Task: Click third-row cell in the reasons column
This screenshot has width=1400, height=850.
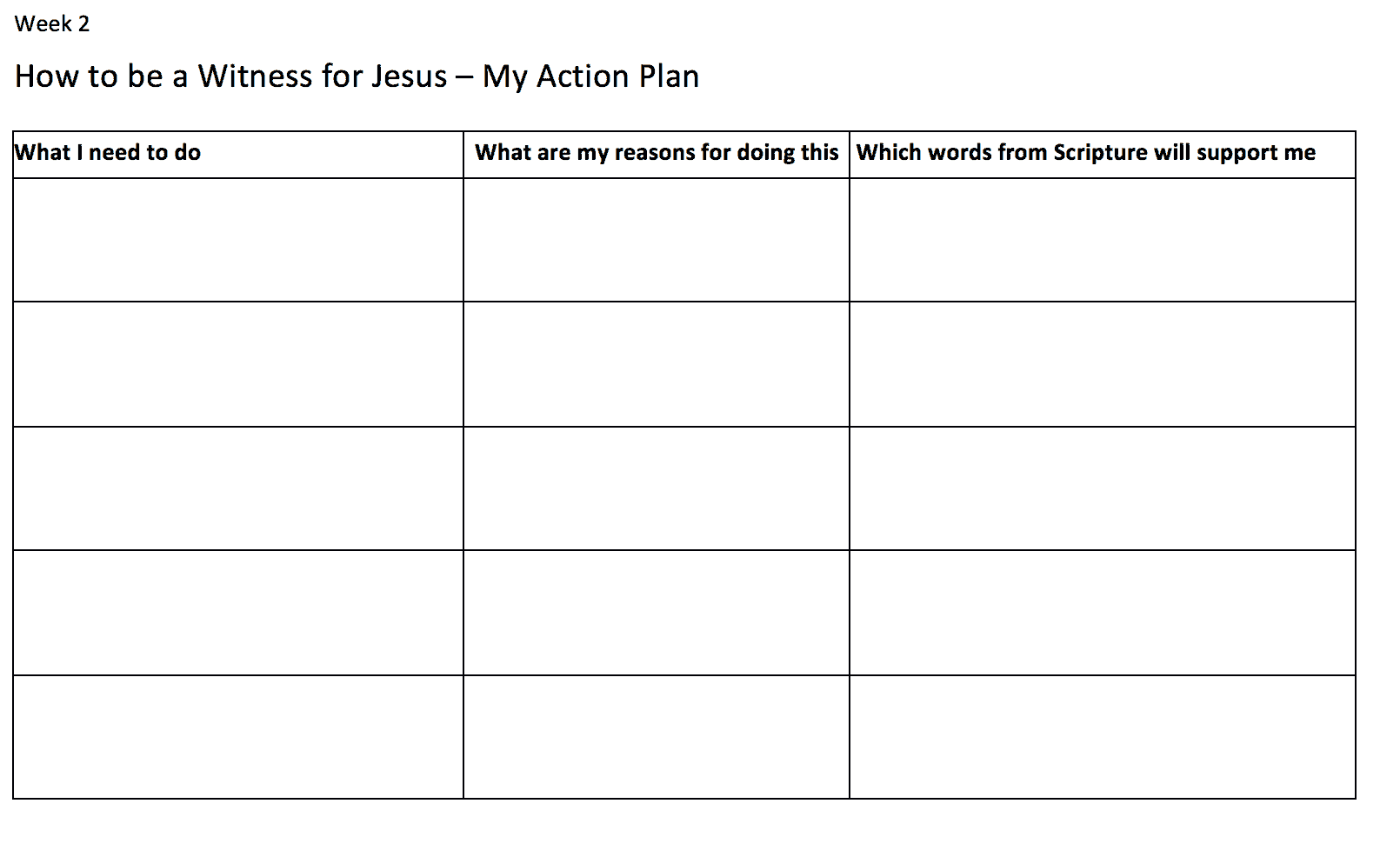Action: click(x=657, y=488)
